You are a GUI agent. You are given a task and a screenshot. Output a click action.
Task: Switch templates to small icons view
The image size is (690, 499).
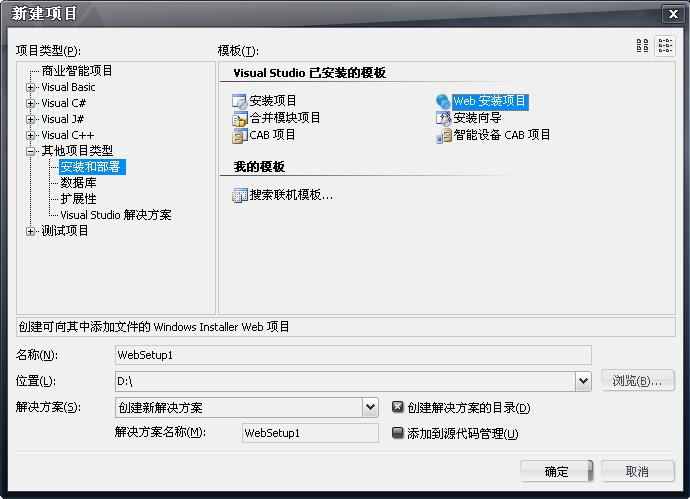(x=665, y=46)
